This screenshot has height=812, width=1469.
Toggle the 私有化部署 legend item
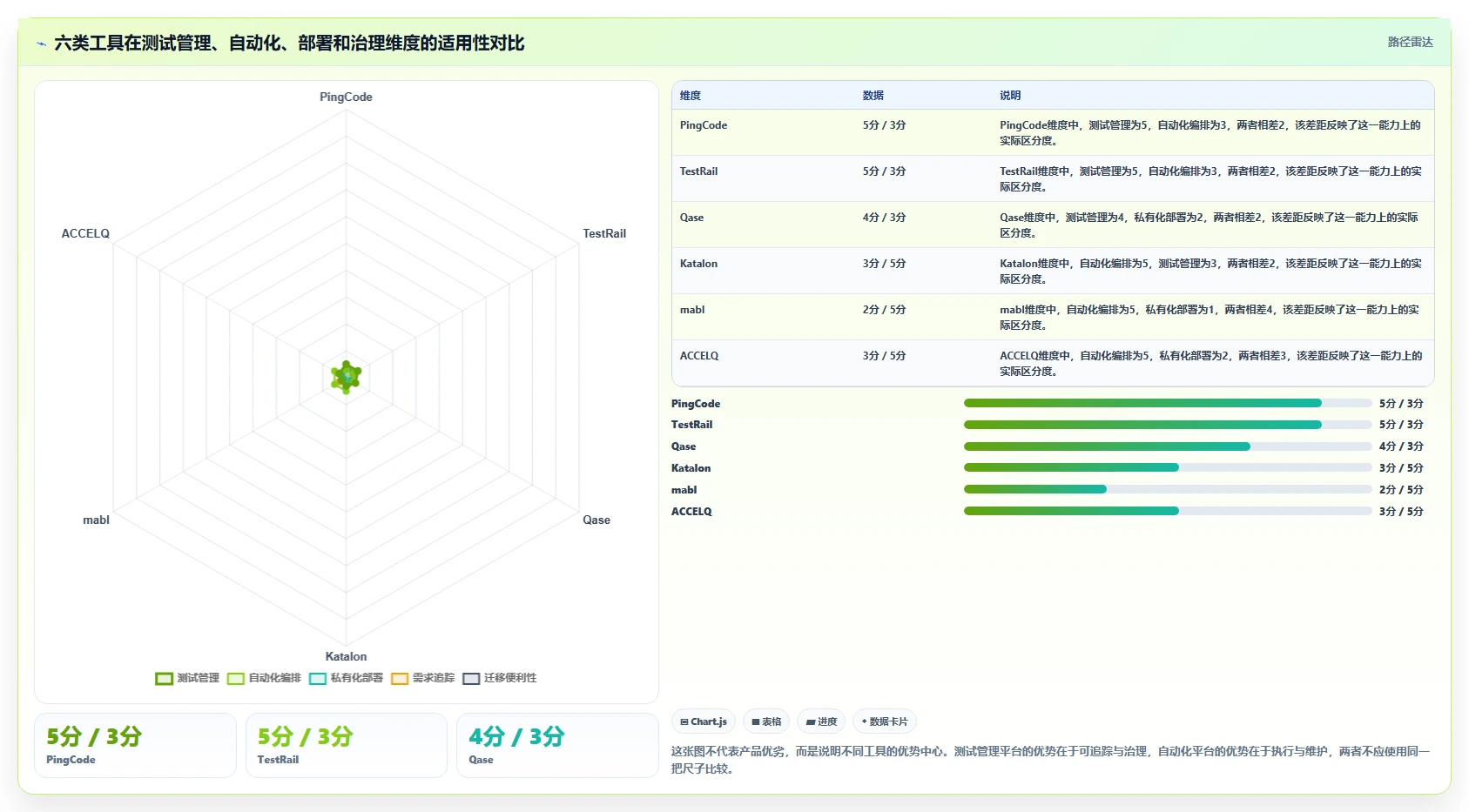click(346, 678)
